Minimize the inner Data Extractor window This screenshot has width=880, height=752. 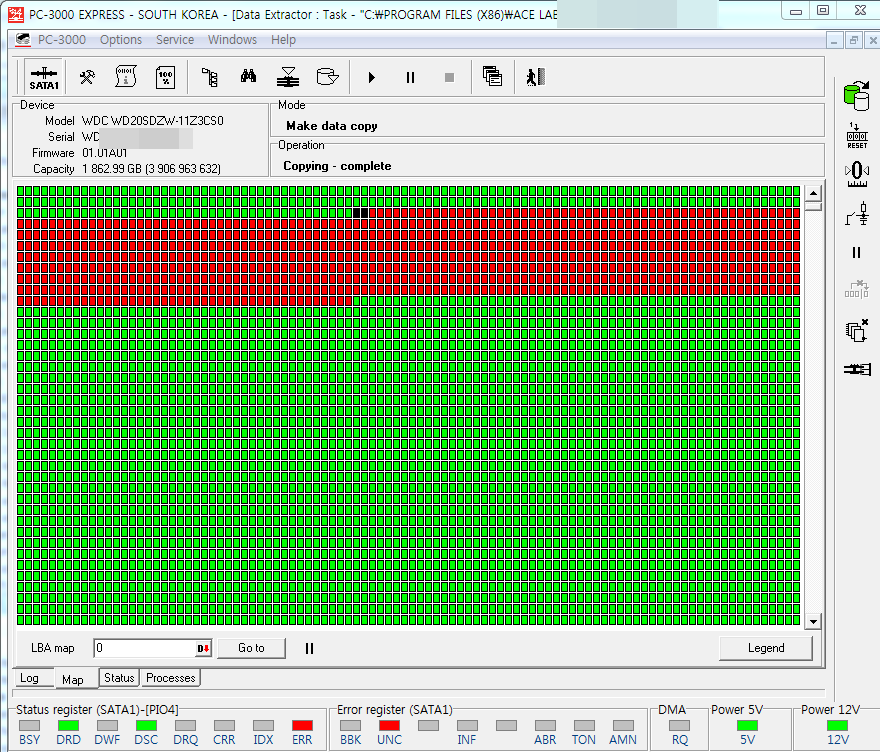click(835, 40)
